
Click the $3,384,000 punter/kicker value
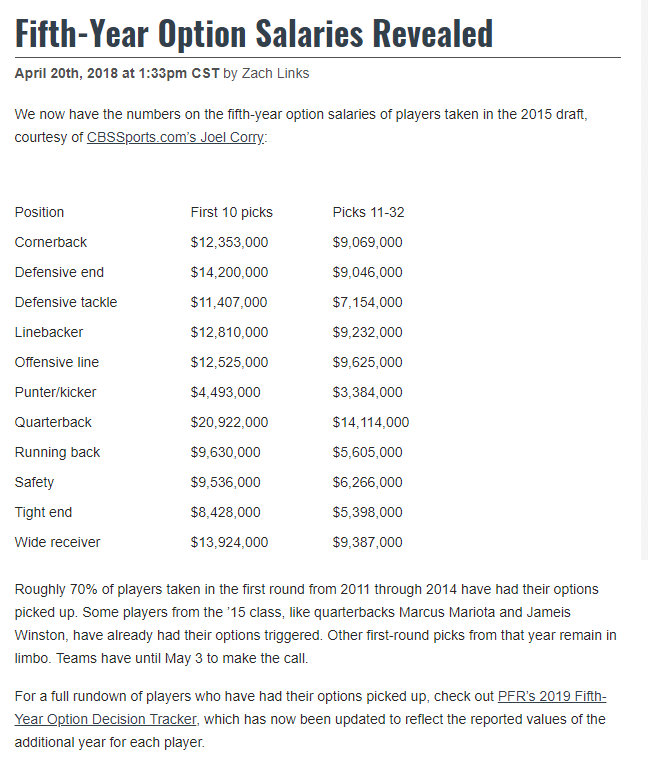[x=367, y=392]
